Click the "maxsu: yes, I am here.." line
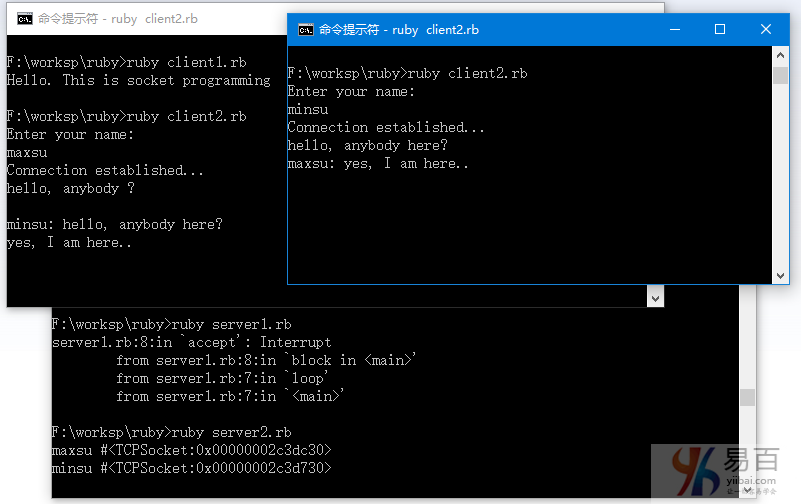The width and height of the screenshot is (801, 504). pos(378,164)
